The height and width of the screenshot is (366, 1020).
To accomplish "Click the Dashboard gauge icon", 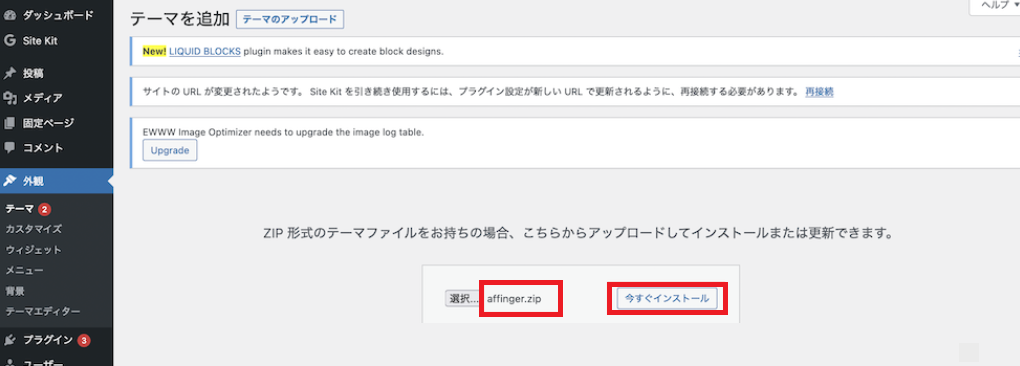I will (10, 15).
